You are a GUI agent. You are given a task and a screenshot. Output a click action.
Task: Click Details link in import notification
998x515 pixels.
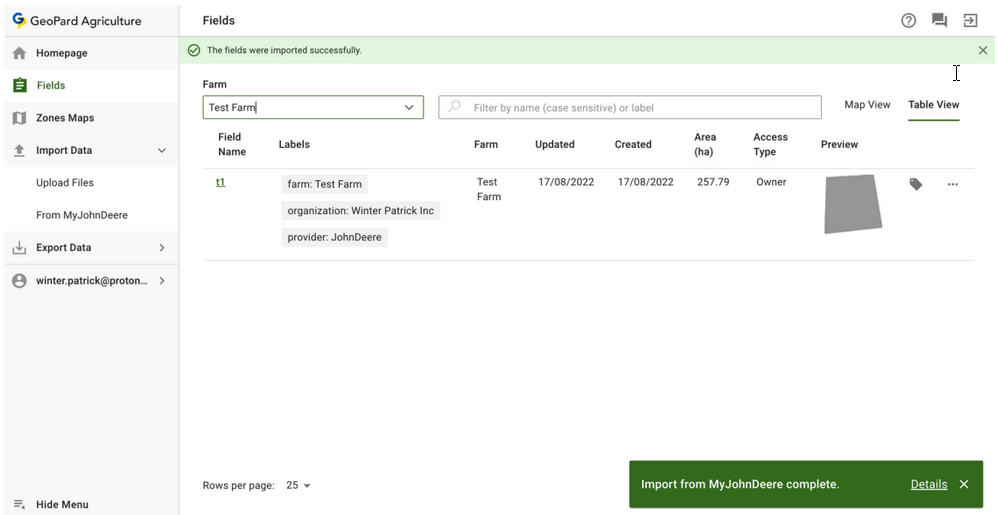tap(928, 484)
